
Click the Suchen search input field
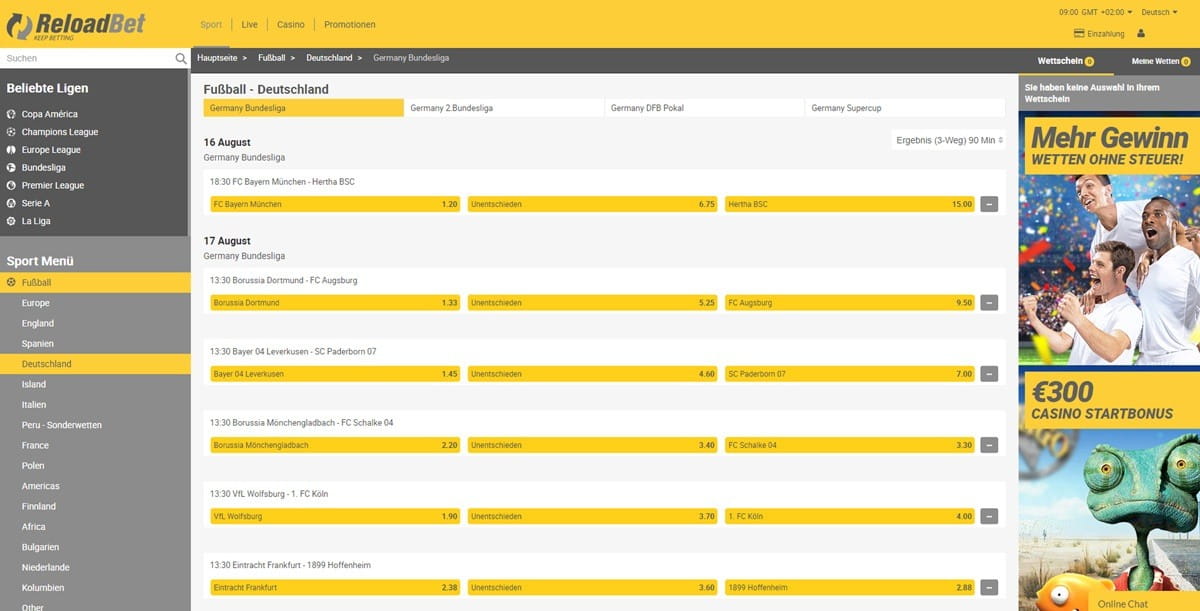pyautogui.click(x=87, y=59)
